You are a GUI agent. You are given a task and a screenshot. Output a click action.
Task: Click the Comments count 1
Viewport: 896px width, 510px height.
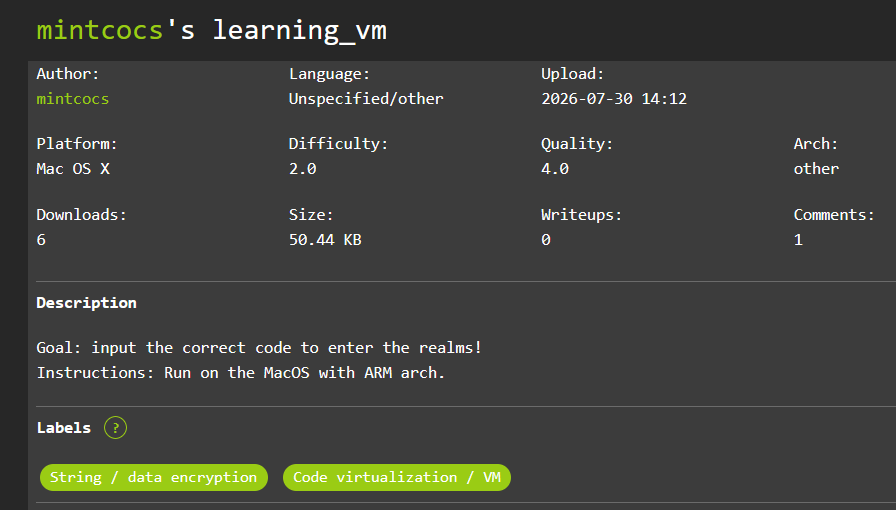[798, 240]
